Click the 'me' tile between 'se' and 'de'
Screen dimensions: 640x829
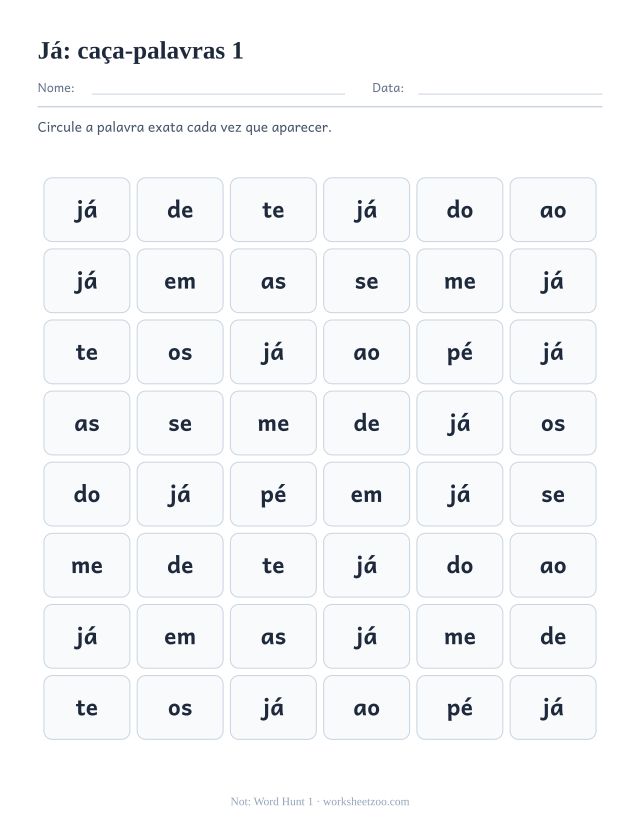point(273,423)
